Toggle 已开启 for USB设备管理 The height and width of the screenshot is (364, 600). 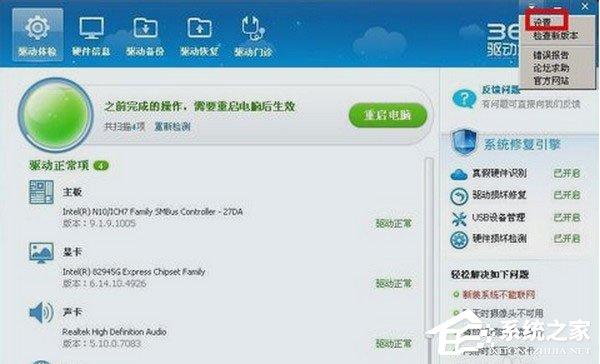pyautogui.click(x=567, y=217)
